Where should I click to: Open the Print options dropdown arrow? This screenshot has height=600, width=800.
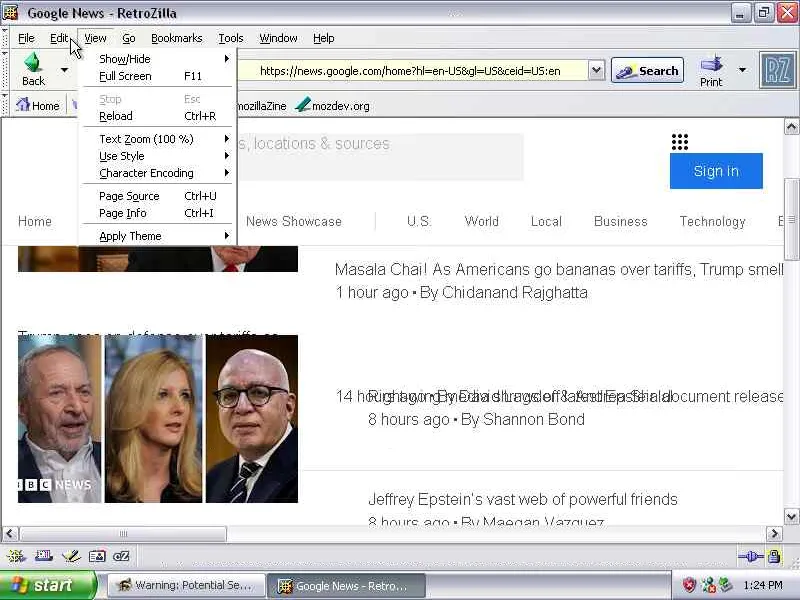[x=742, y=70]
